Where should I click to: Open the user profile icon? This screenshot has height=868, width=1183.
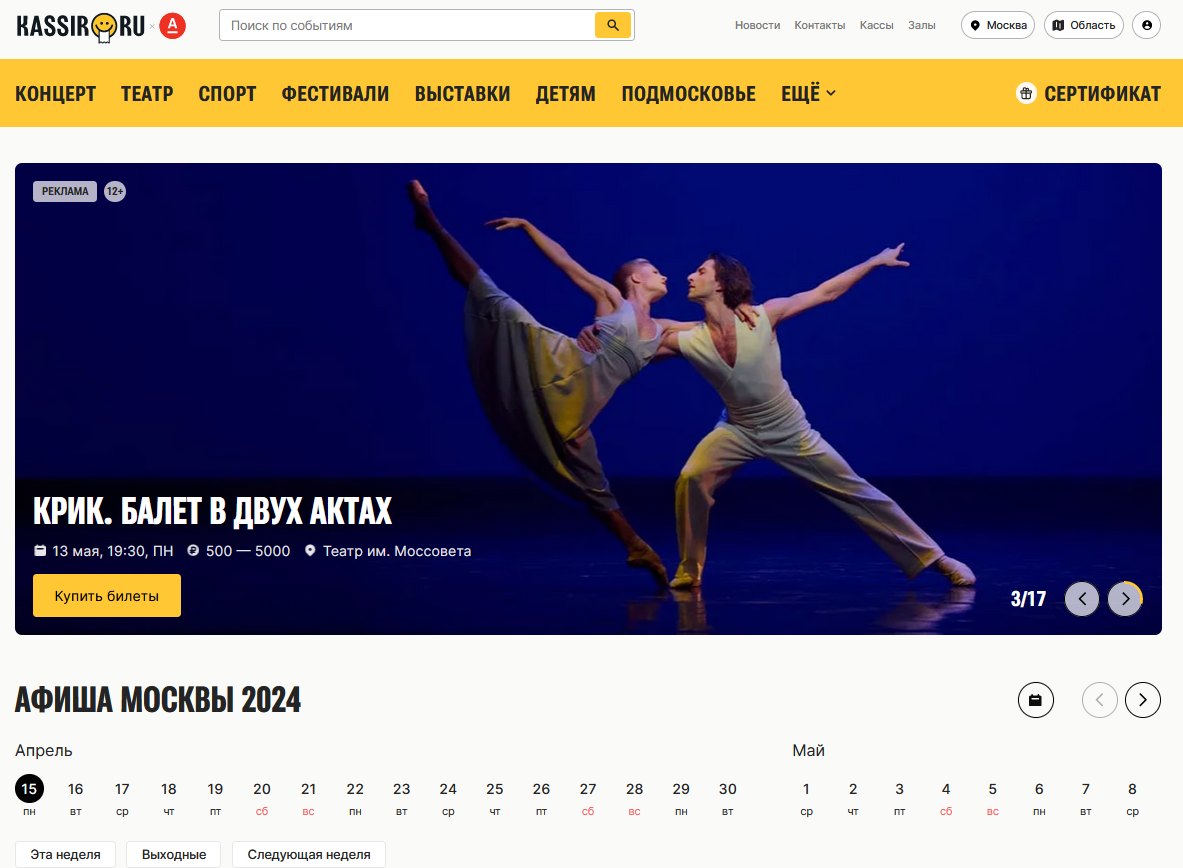tap(1146, 25)
